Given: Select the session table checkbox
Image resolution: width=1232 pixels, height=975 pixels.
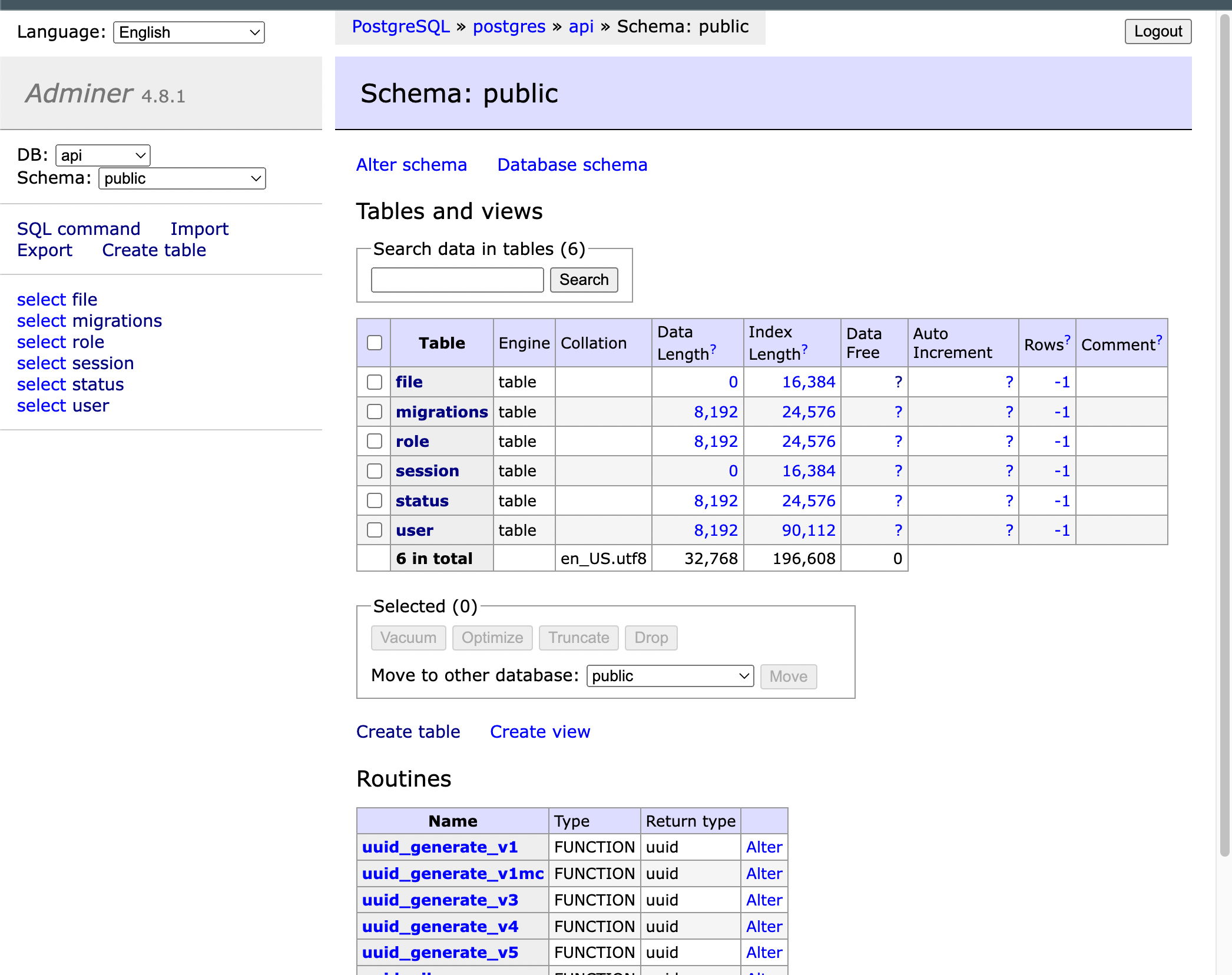Looking at the screenshot, I should (375, 471).
